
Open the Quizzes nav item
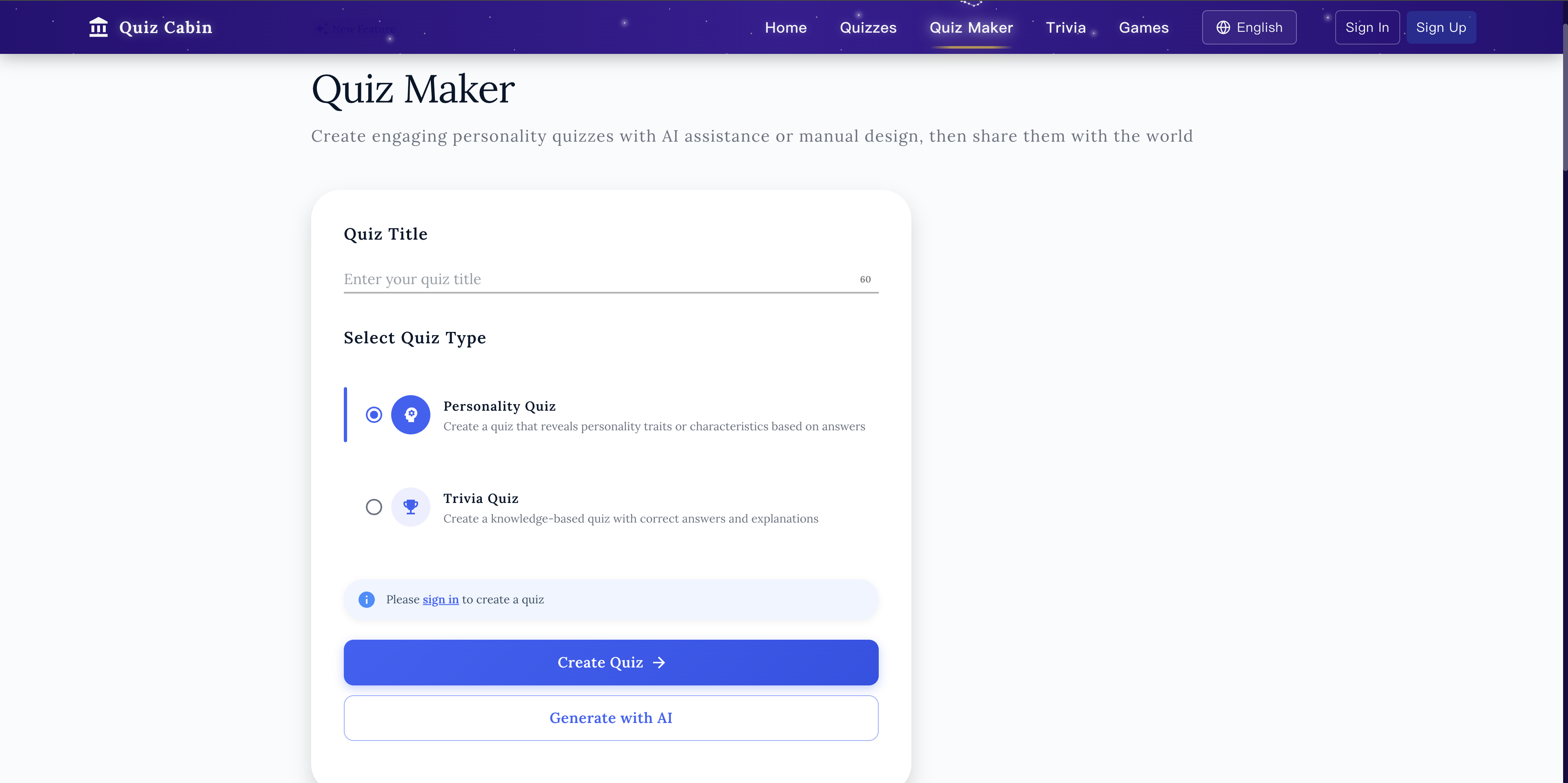coord(868,27)
